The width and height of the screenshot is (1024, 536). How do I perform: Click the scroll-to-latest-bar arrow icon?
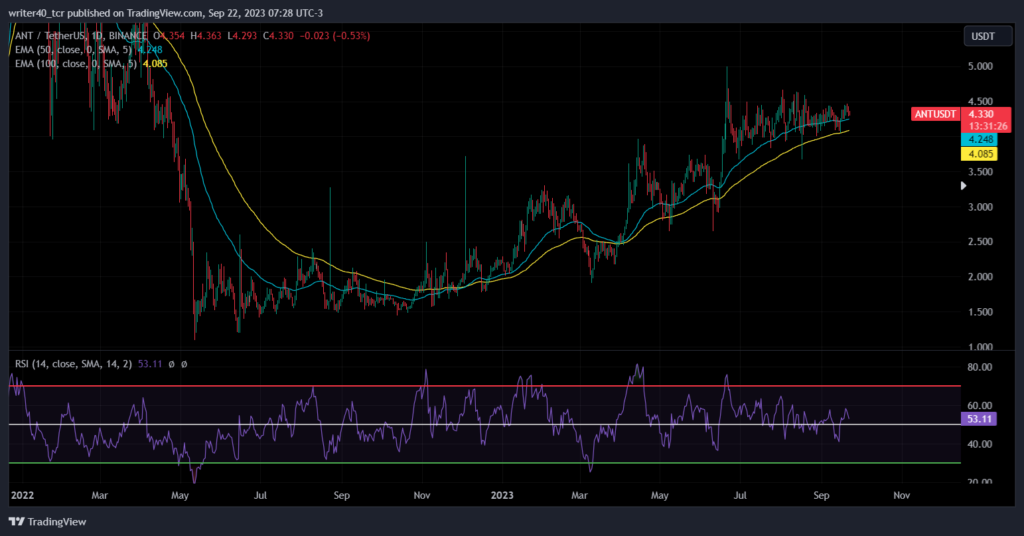[x=963, y=186]
